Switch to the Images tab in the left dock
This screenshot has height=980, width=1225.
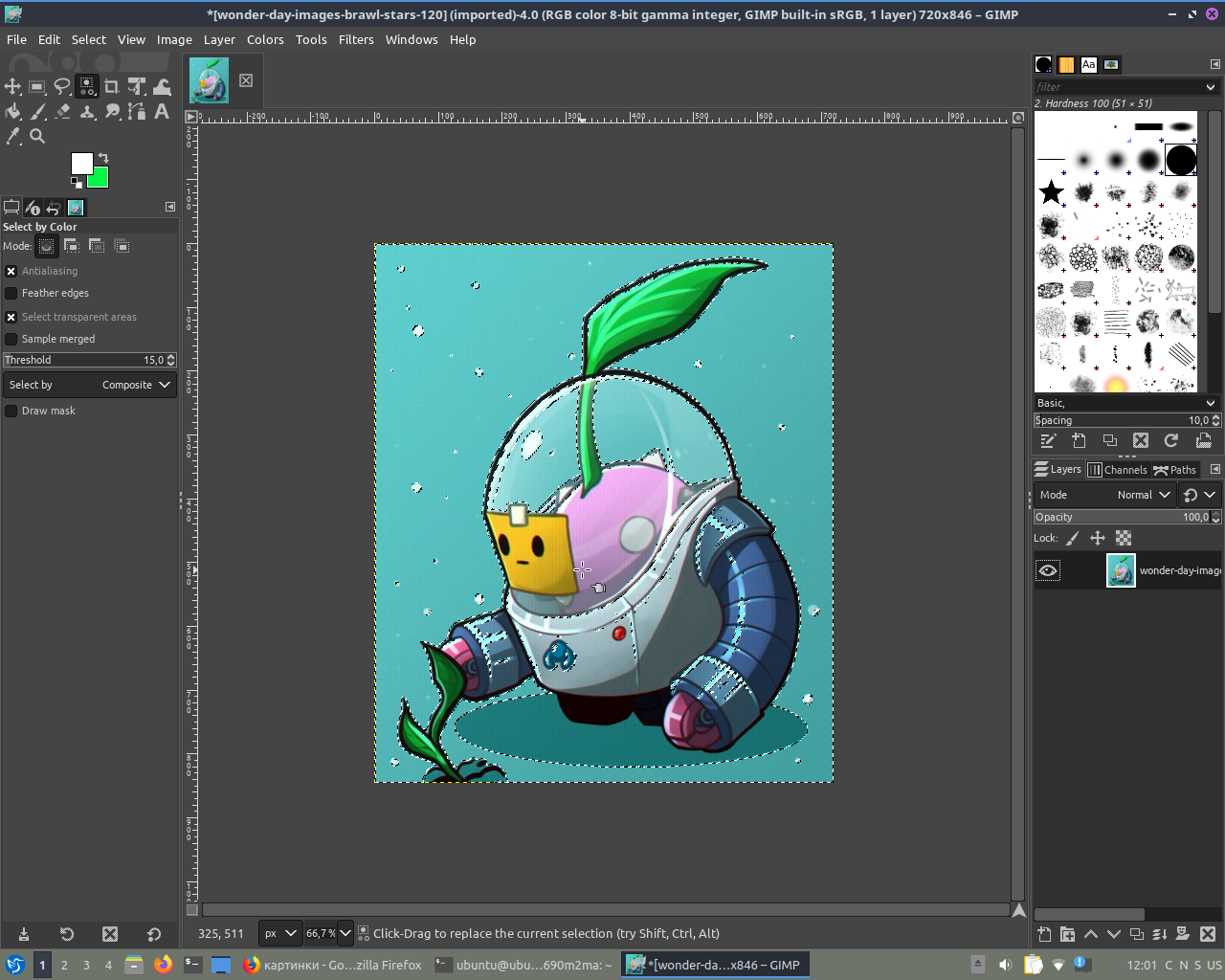pos(76,208)
